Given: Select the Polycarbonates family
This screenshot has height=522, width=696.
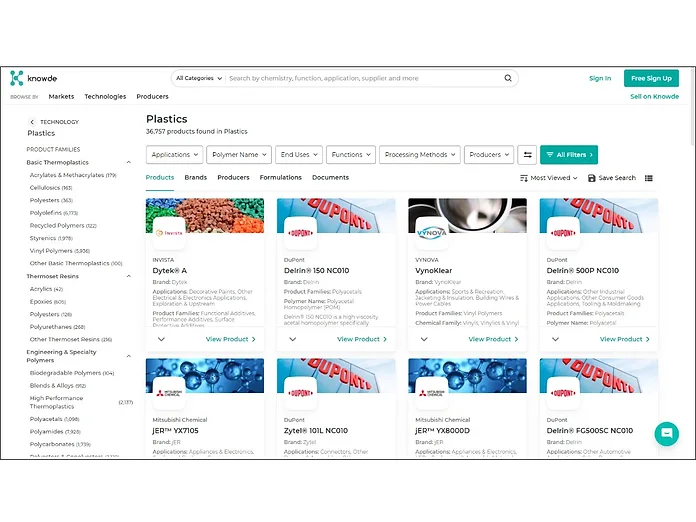Looking at the screenshot, I should (60, 444).
